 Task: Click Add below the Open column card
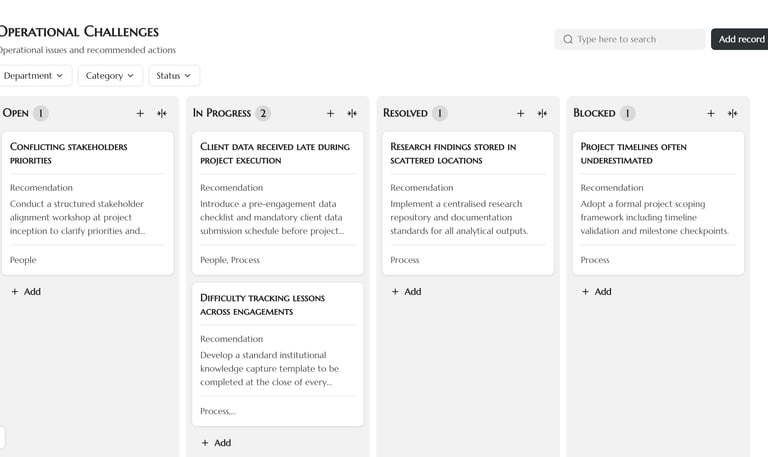click(26, 292)
